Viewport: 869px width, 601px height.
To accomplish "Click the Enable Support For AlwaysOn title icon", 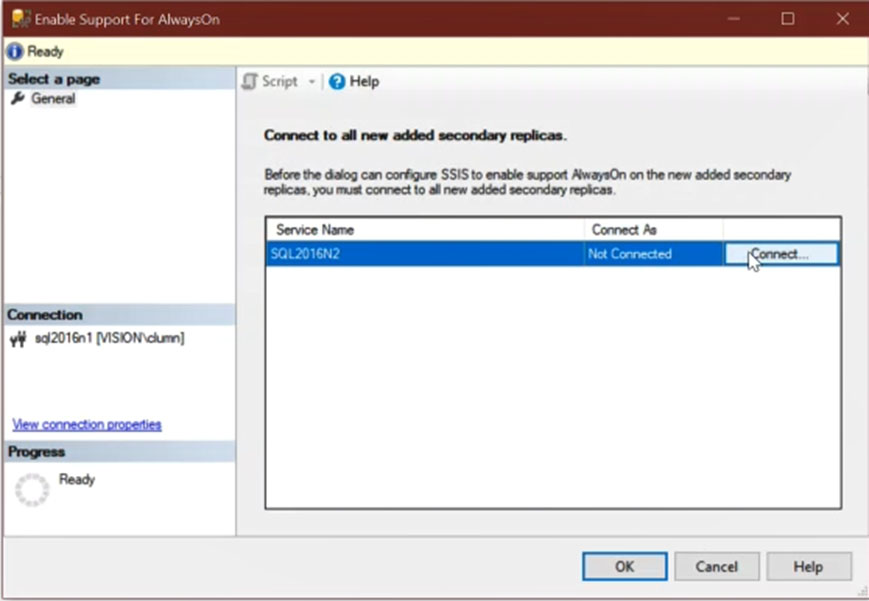I will click(21, 18).
